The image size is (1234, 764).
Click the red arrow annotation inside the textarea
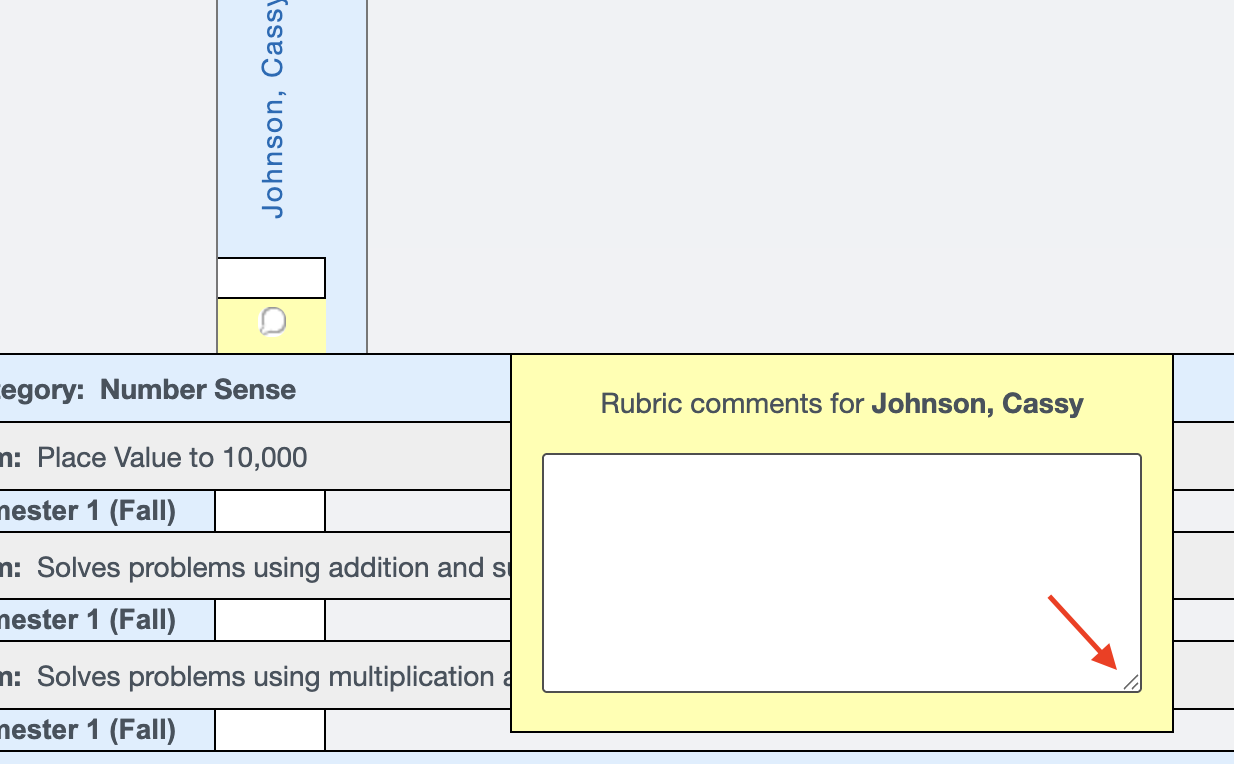pyautogui.click(x=1083, y=632)
